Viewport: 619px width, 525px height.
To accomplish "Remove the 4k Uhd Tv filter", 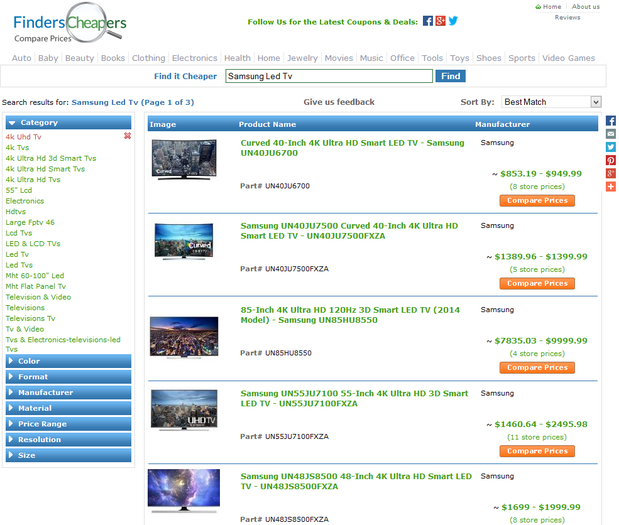I will coord(127,136).
